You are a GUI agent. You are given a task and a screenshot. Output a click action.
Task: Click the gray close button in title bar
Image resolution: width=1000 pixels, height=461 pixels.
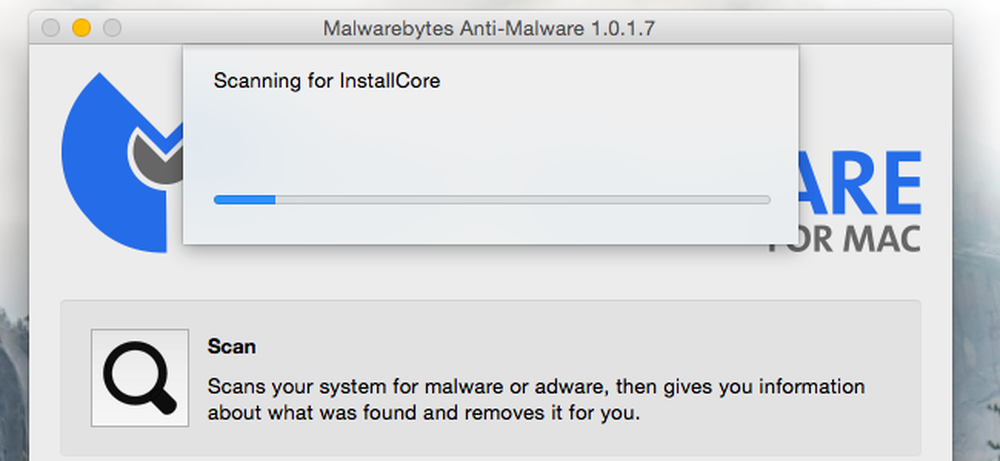(x=50, y=28)
